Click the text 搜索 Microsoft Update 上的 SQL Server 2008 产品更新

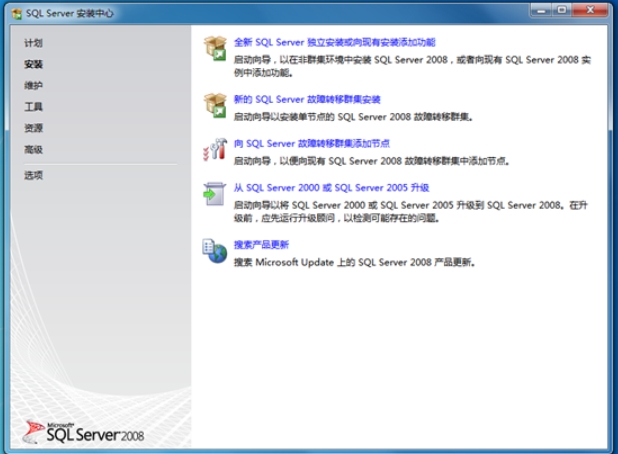click(x=354, y=262)
